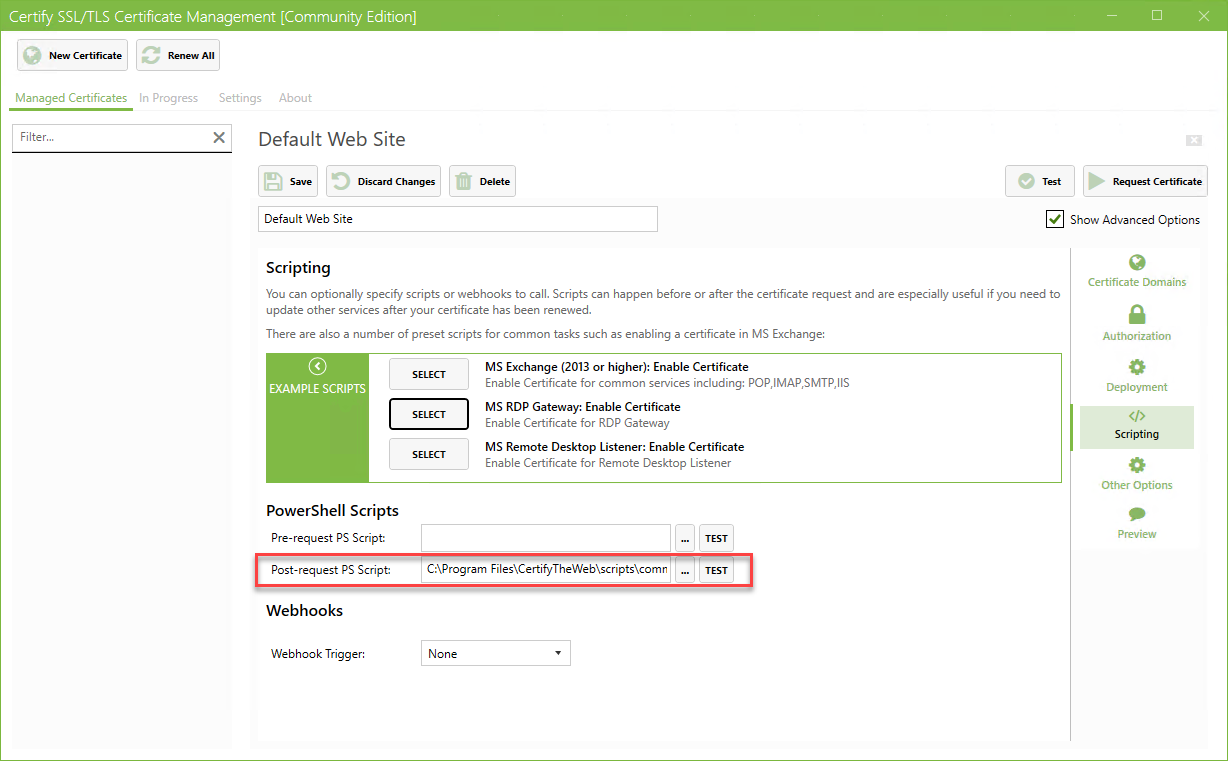Browse for Post-request PS Script file
Viewport: 1228px width, 761px height.
click(685, 570)
